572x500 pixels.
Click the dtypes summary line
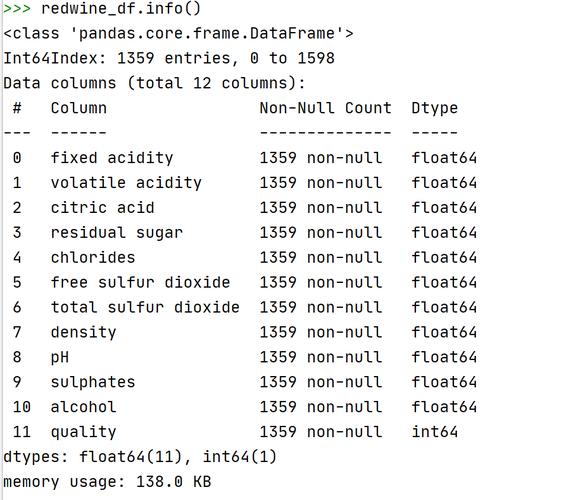[x=140, y=457]
